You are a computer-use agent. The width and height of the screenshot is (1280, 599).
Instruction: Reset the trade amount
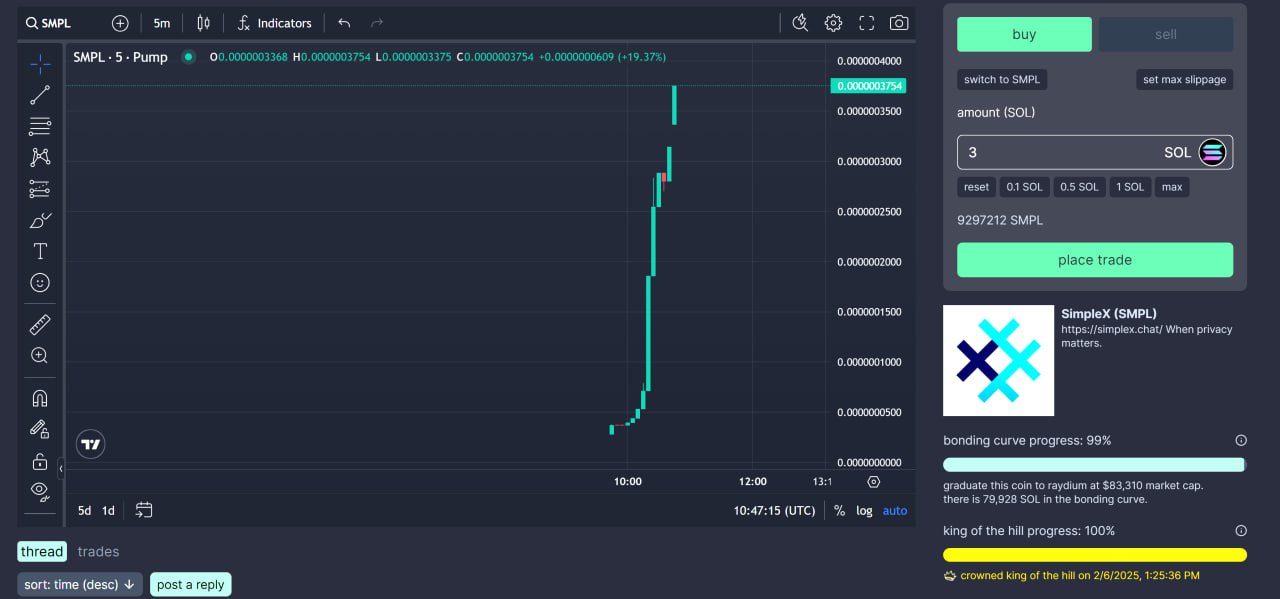click(976, 187)
